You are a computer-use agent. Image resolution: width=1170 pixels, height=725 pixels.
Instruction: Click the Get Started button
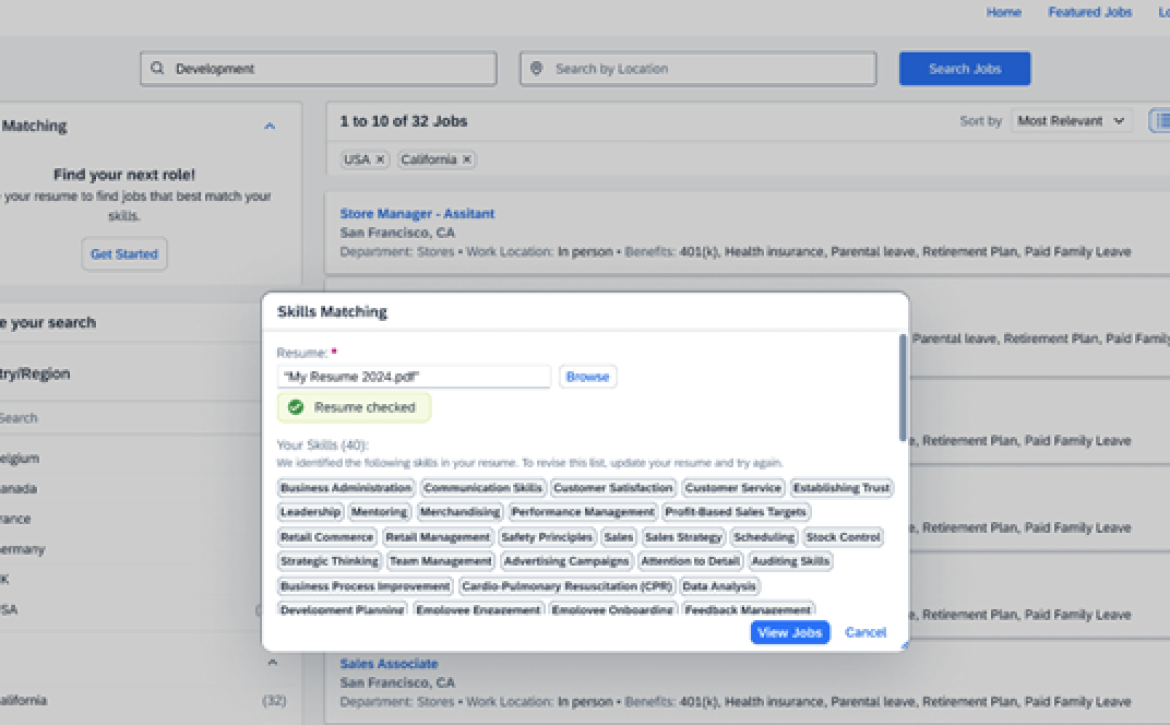(x=124, y=254)
